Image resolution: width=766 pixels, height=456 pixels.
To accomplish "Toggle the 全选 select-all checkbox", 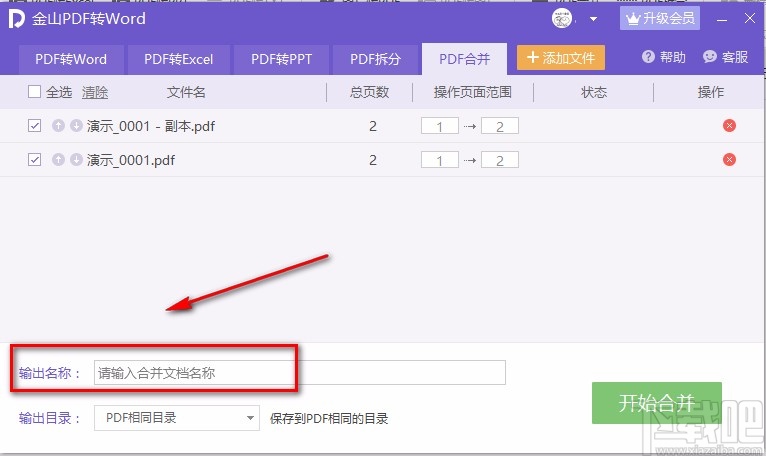I will point(34,91).
